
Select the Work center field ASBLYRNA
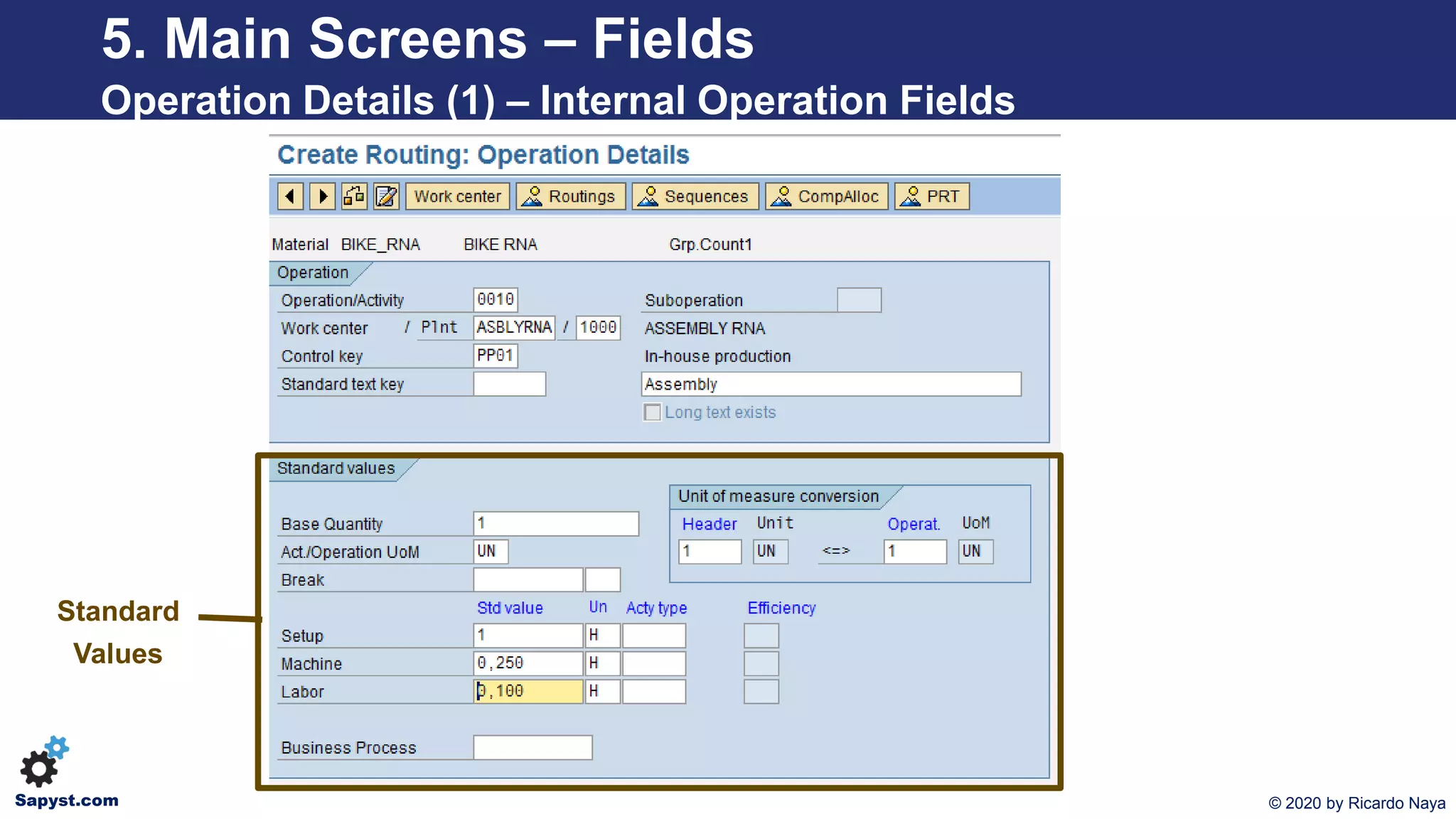514,328
